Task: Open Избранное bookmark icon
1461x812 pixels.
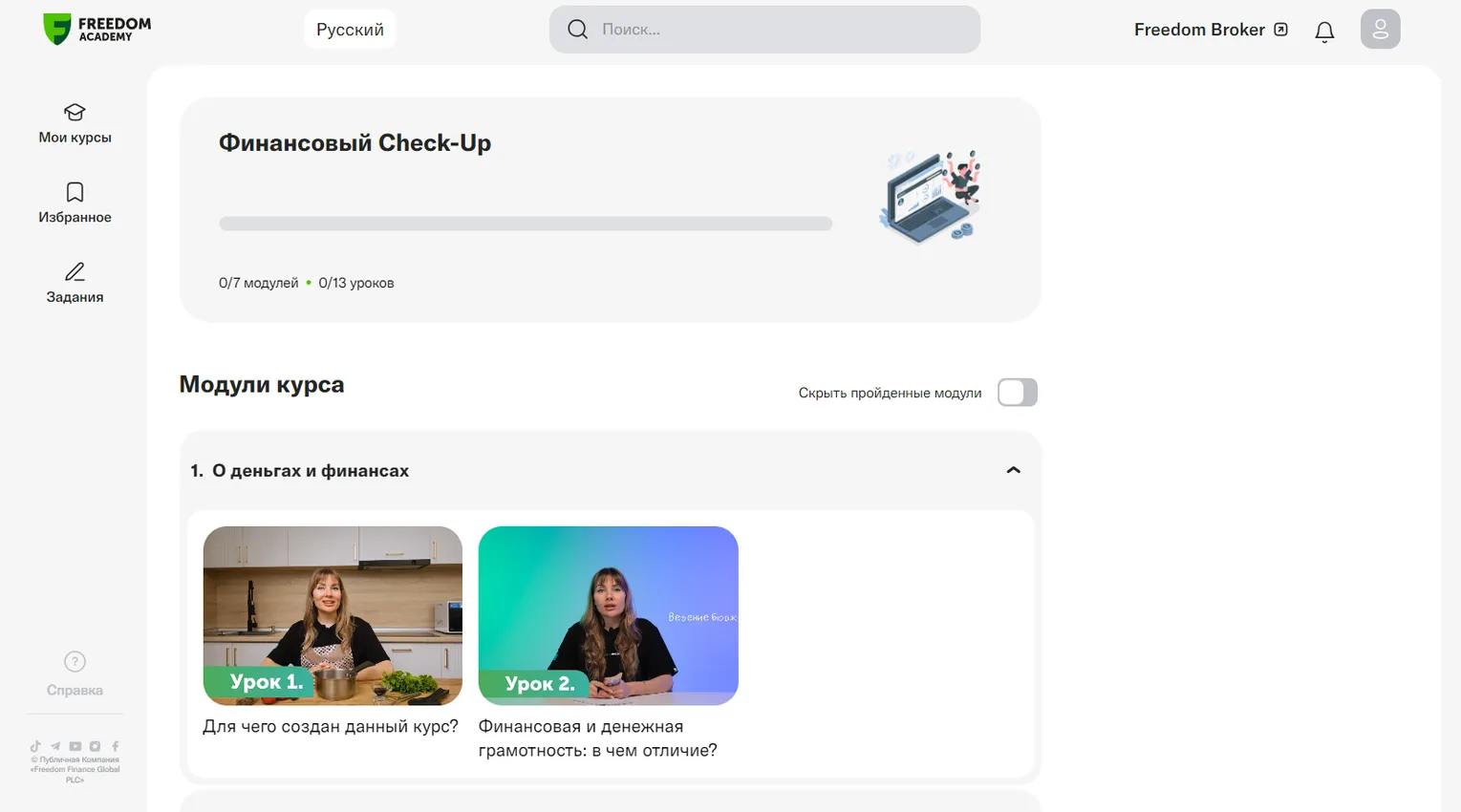Action: click(x=75, y=192)
